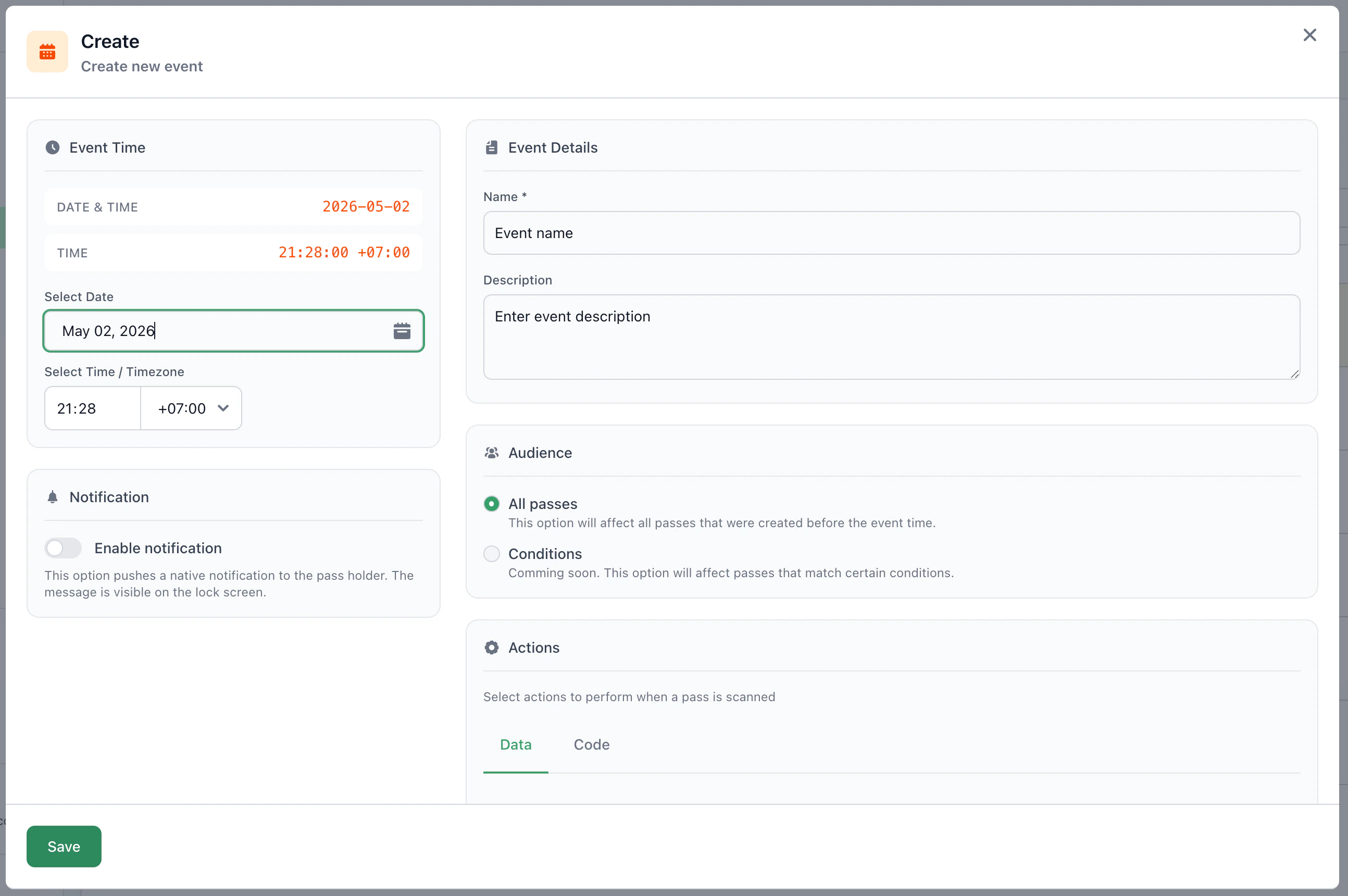
Task: Select the Conditions radio button
Action: 491,554
